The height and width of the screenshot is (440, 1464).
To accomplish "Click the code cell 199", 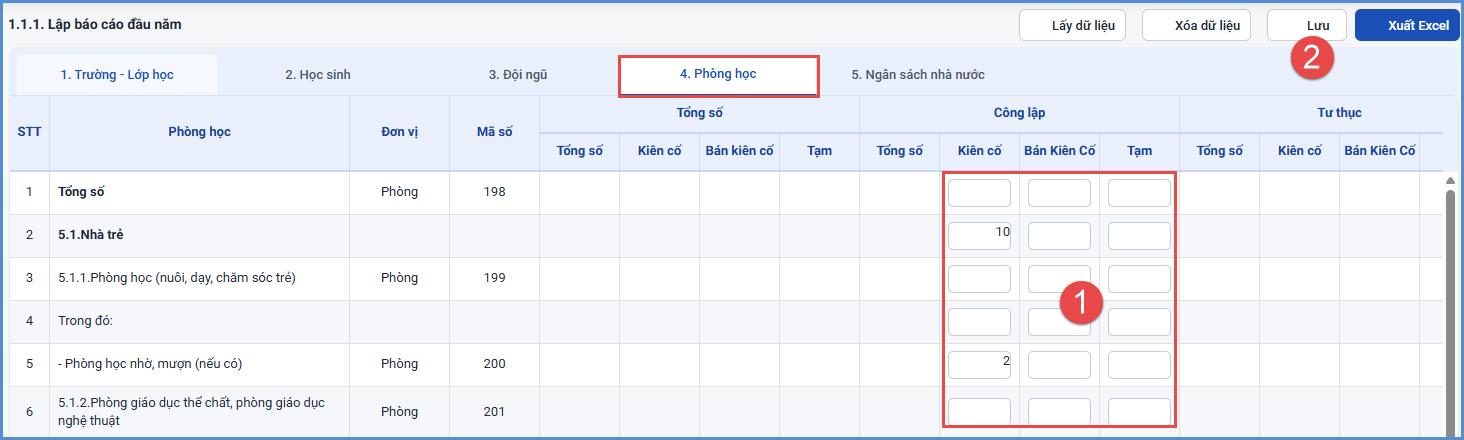I will pos(495,278).
